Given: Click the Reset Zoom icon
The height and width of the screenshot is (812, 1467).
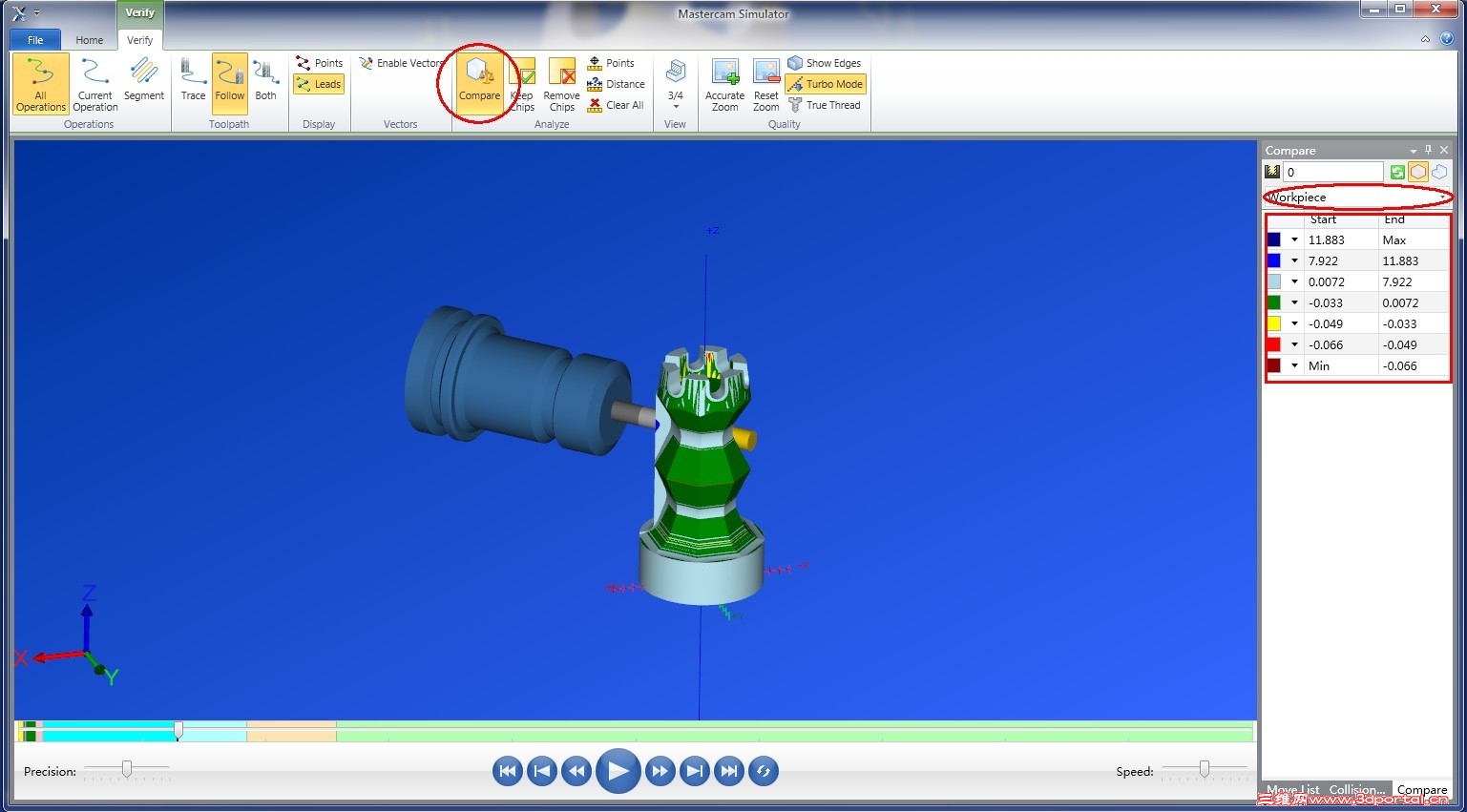Looking at the screenshot, I should [766, 84].
